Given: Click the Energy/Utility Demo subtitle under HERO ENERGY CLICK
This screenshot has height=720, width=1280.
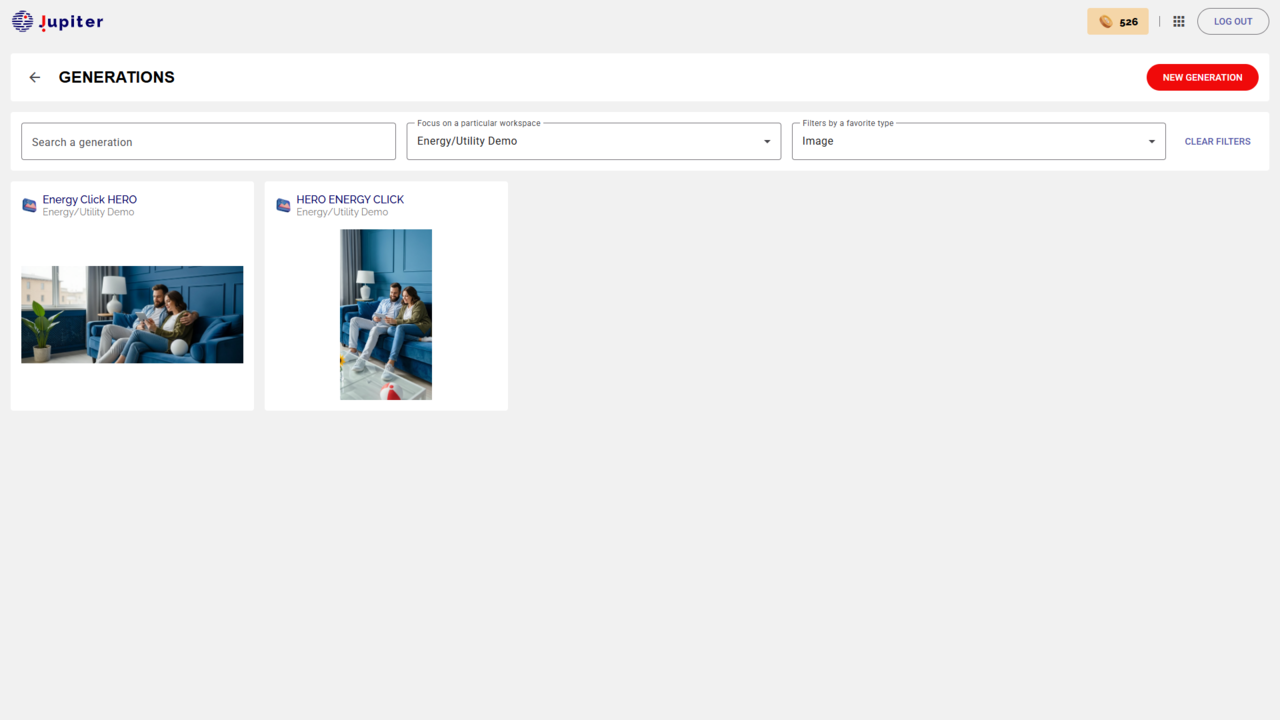Looking at the screenshot, I should click(342, 212).
